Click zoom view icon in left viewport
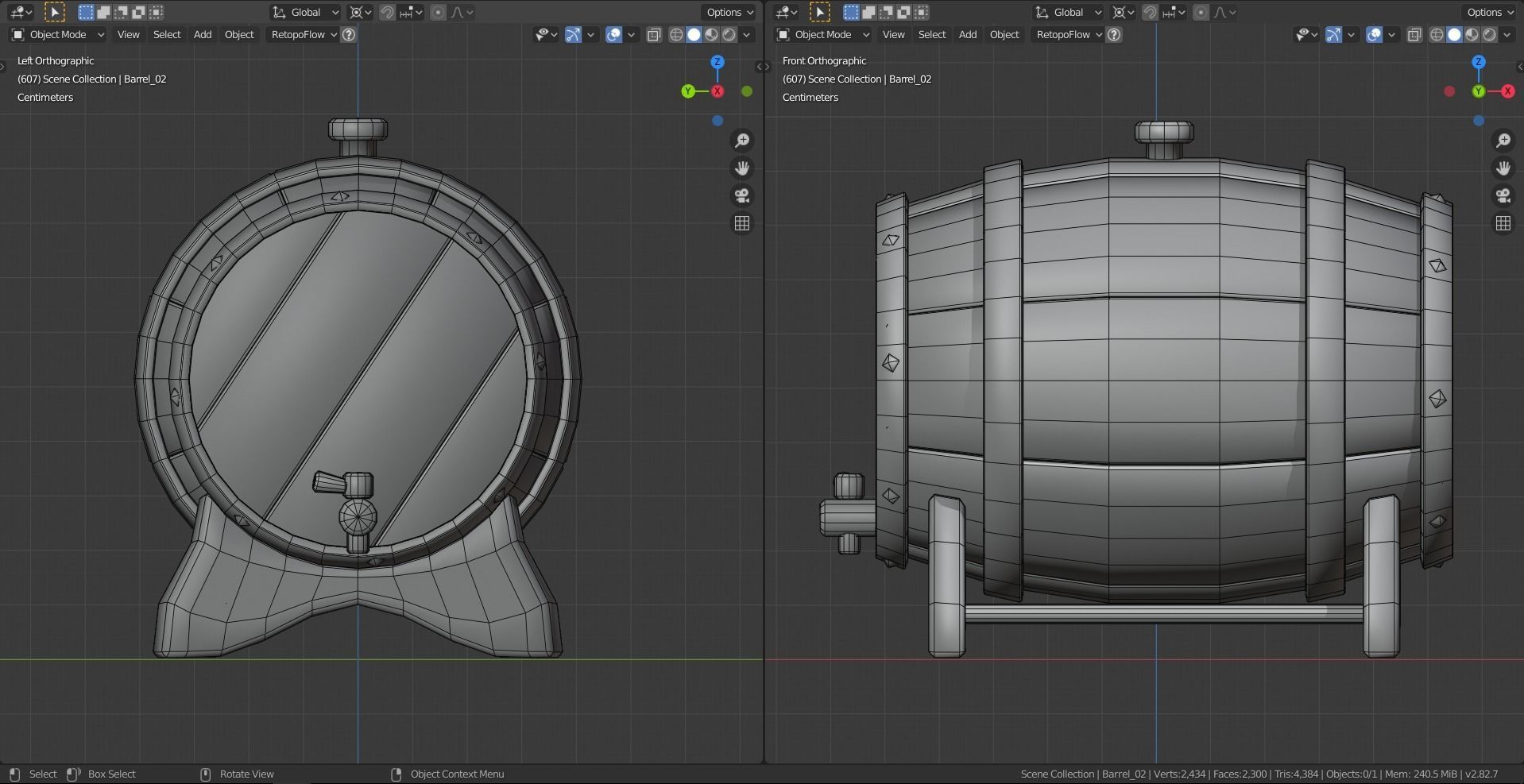The height and width of the screenshot is (784, 1524). pyautogui.click(x=742, y=141)
